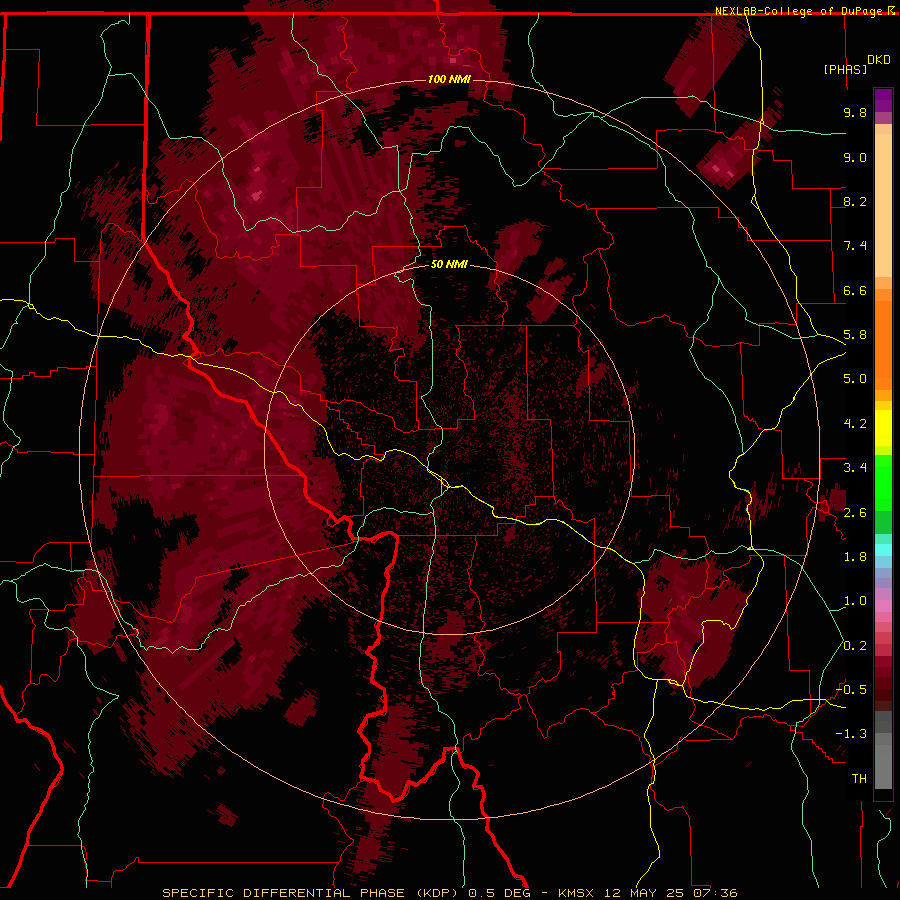This screenshot has width=900, height=900.
Task: Click the -0.5 scale value
Action: pyautogui.click(x=851, y=690)
